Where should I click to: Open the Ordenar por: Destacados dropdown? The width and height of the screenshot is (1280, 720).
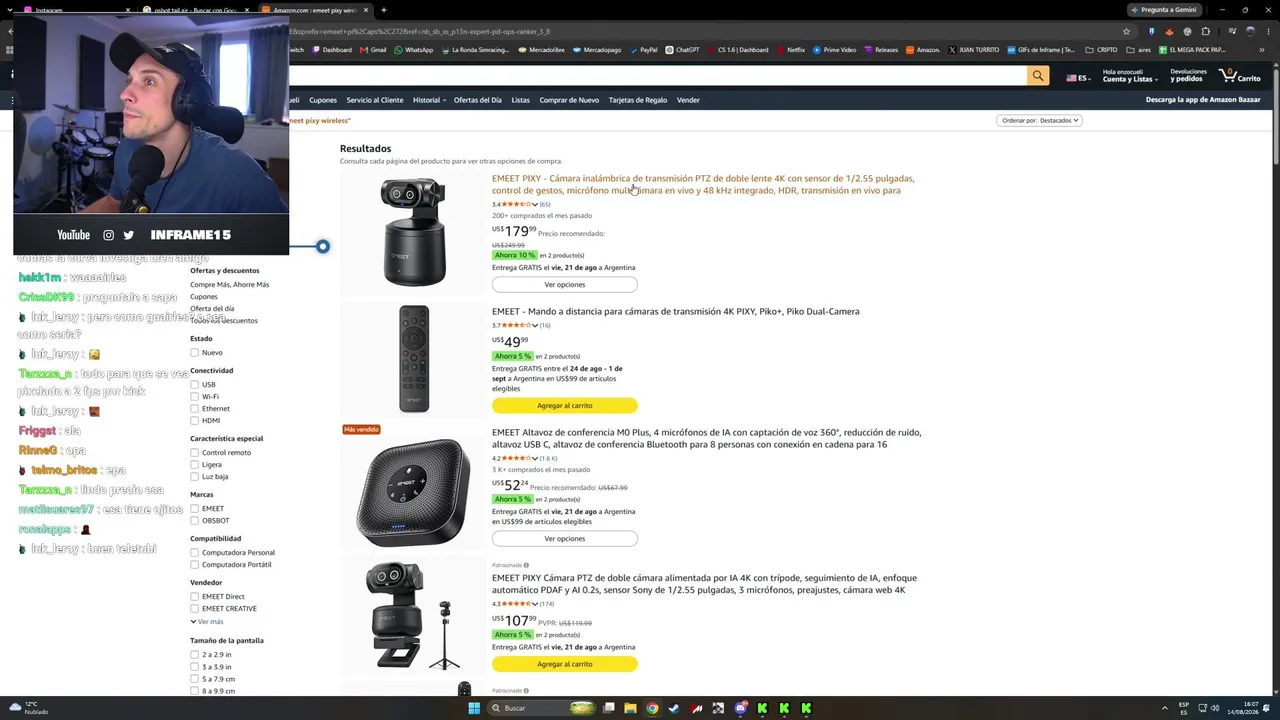pos(1039,120)
